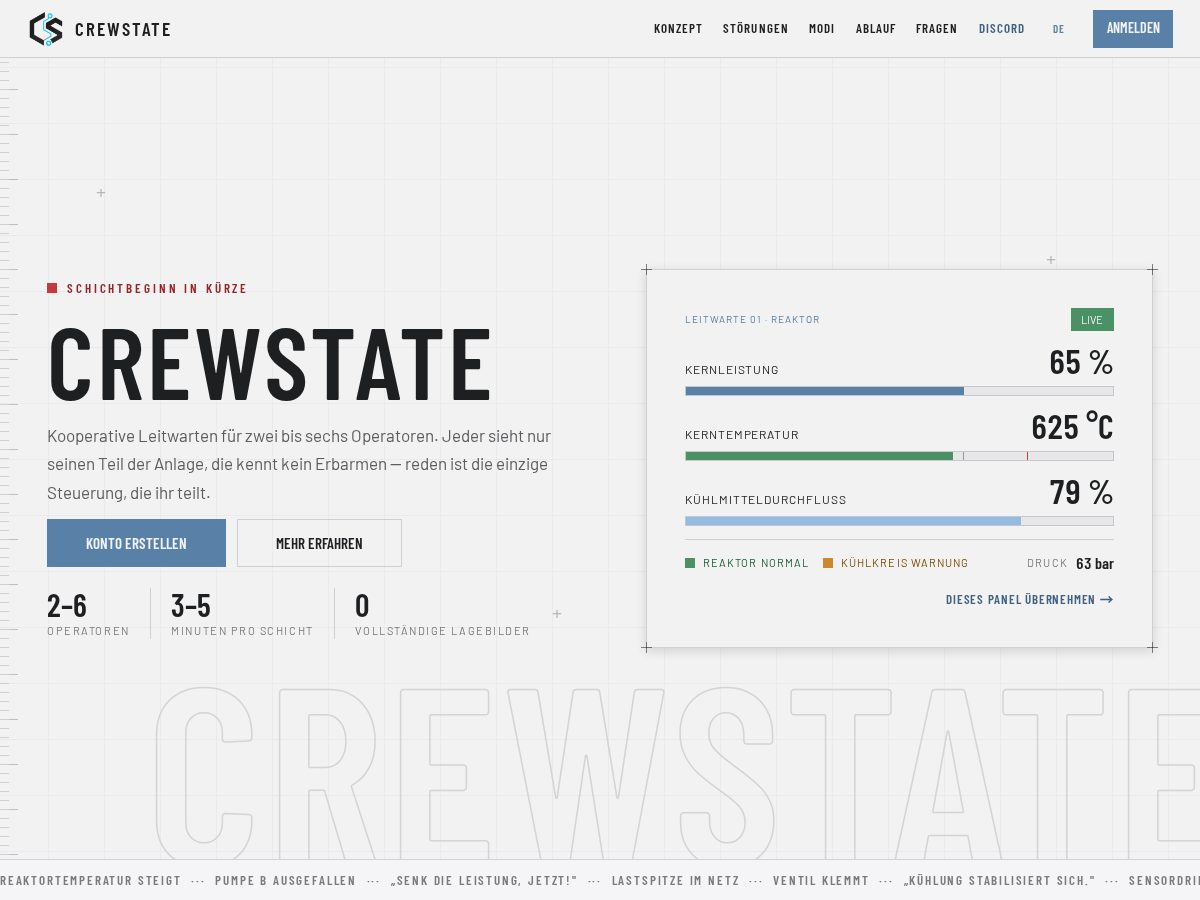Click the Leitwarte 01 · Reaktor label
Screen dimensions: 1200x900
752,320
